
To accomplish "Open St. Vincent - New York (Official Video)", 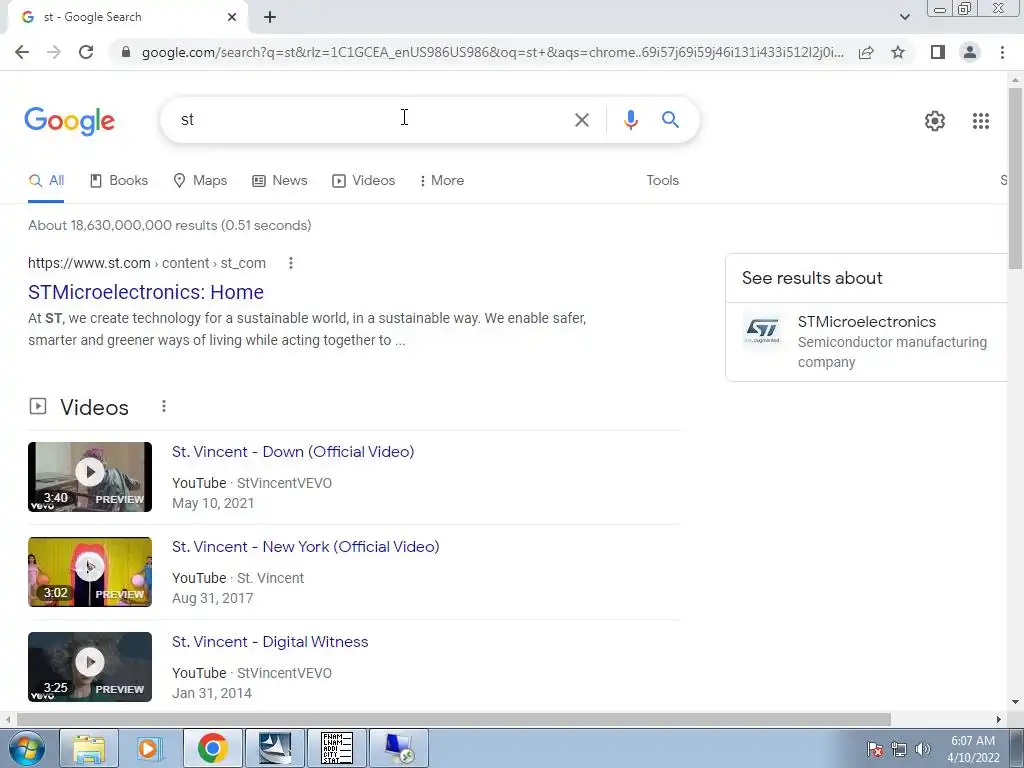I will (x=306, y=547).
